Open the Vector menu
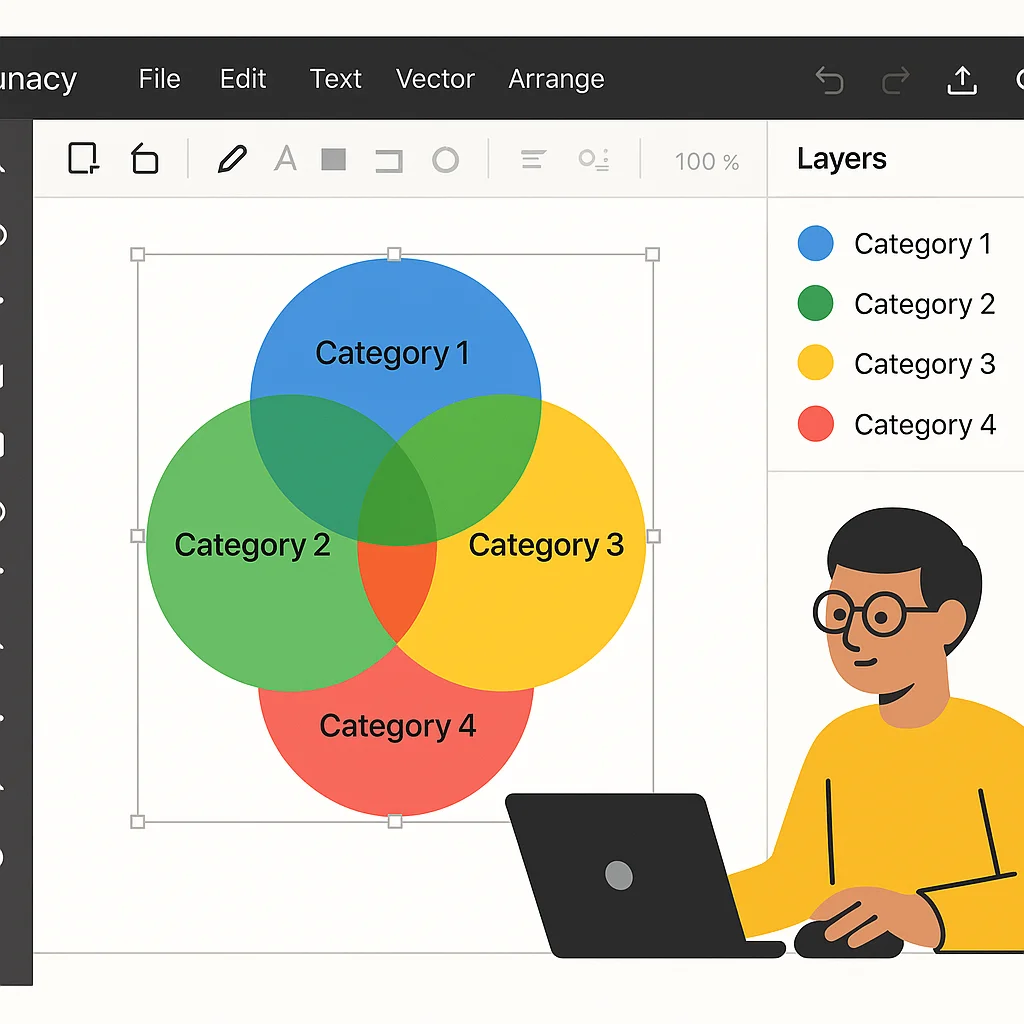The image size is (1024, 1024). [x=435, y=79]
